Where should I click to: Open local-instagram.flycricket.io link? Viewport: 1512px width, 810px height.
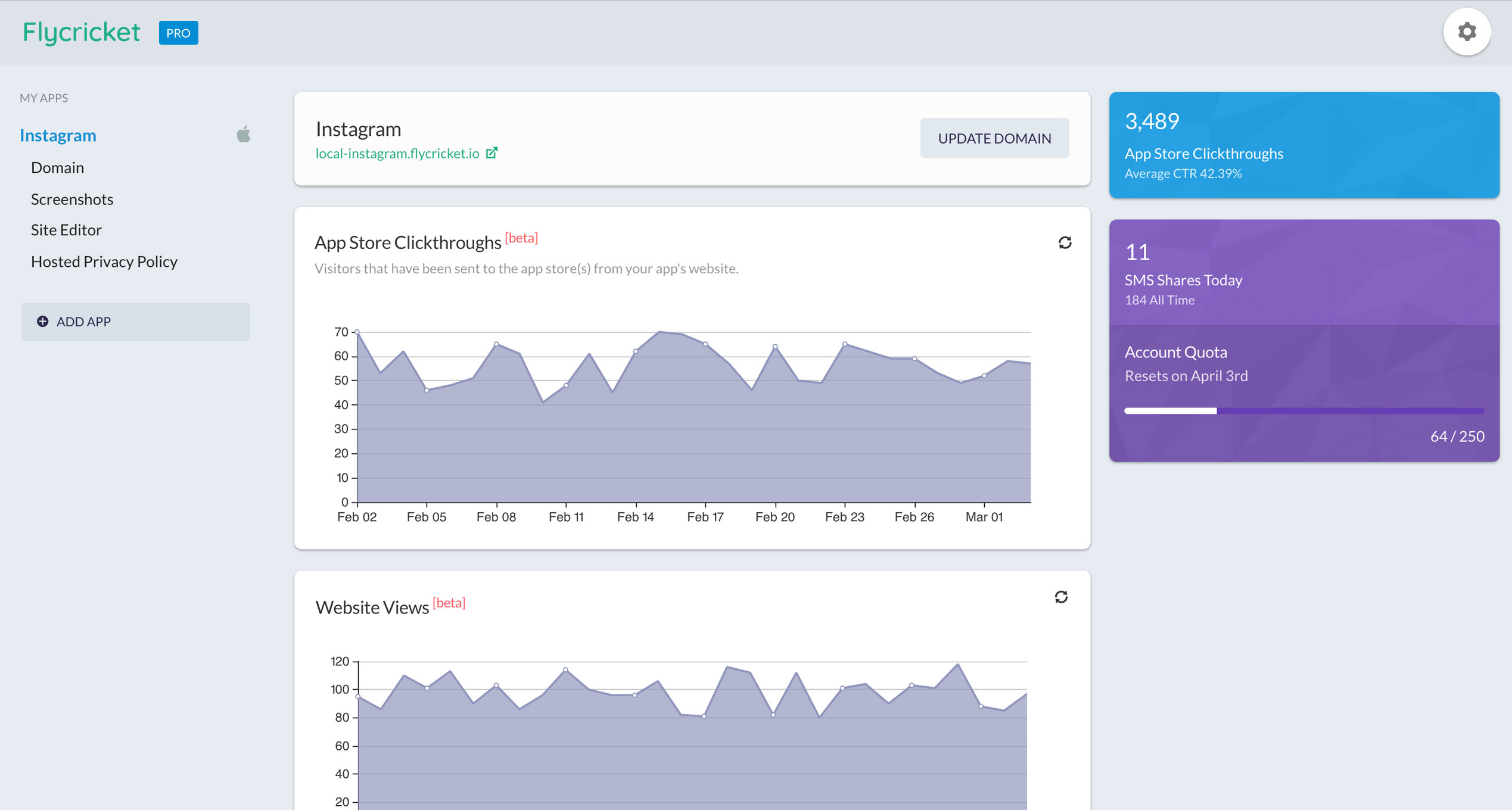[397, 154]
